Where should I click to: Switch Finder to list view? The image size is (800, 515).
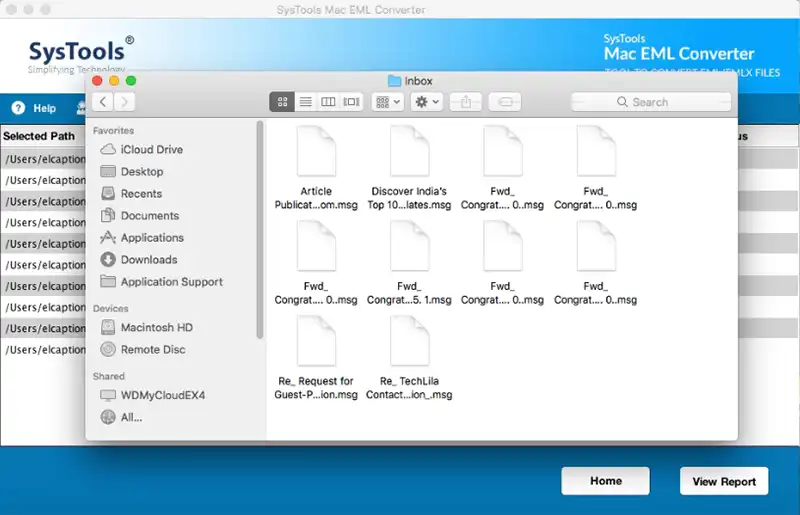pyautogui.click(x=306, y=102)
